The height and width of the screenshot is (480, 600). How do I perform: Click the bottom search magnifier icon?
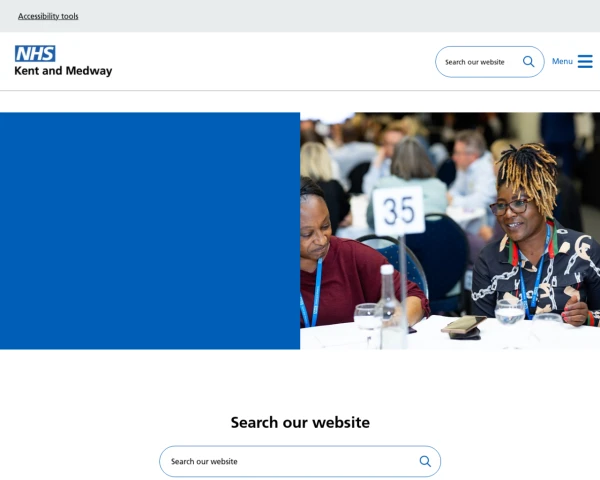425,461
